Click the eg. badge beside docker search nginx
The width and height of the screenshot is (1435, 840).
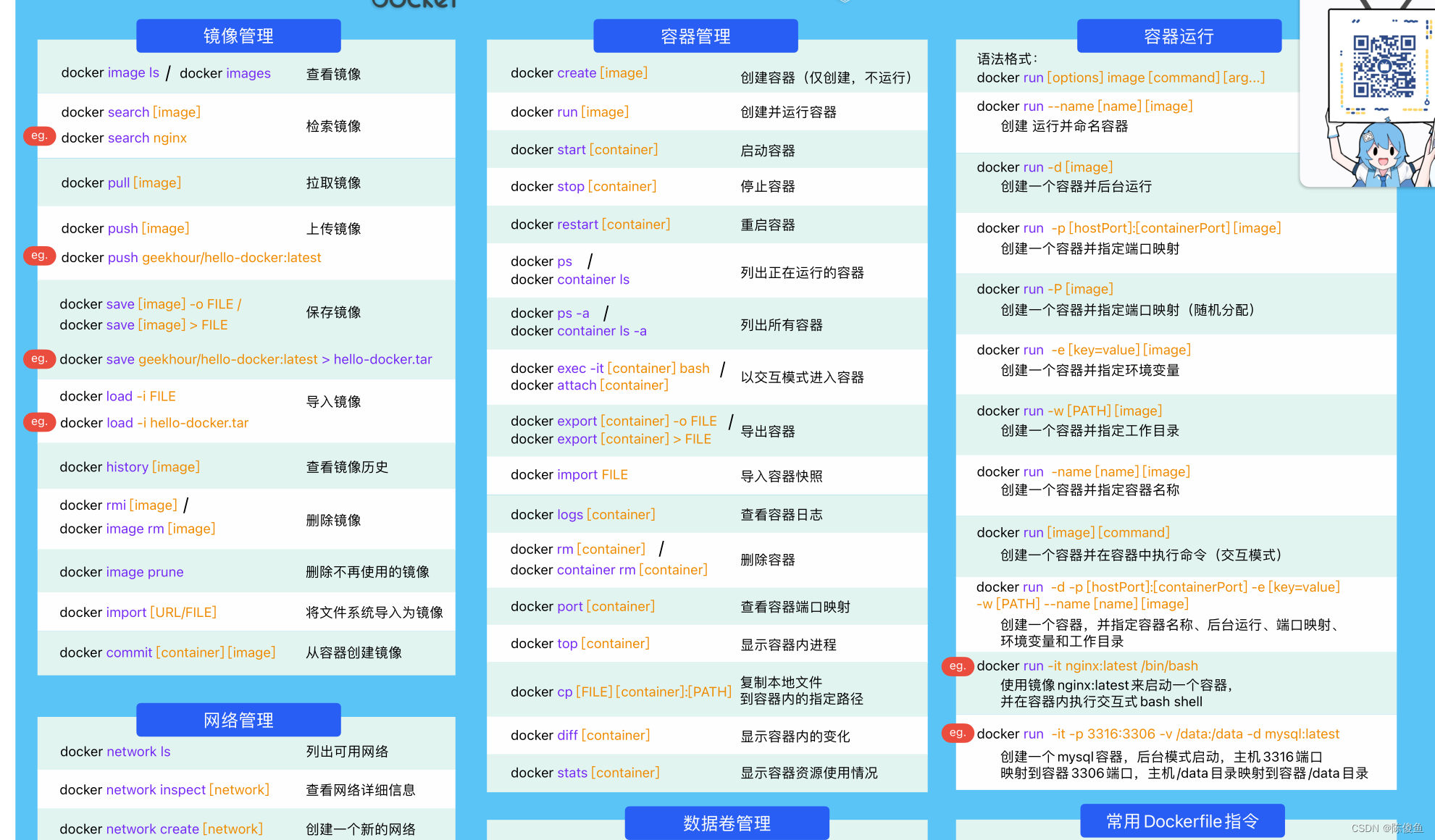[39, 136]
